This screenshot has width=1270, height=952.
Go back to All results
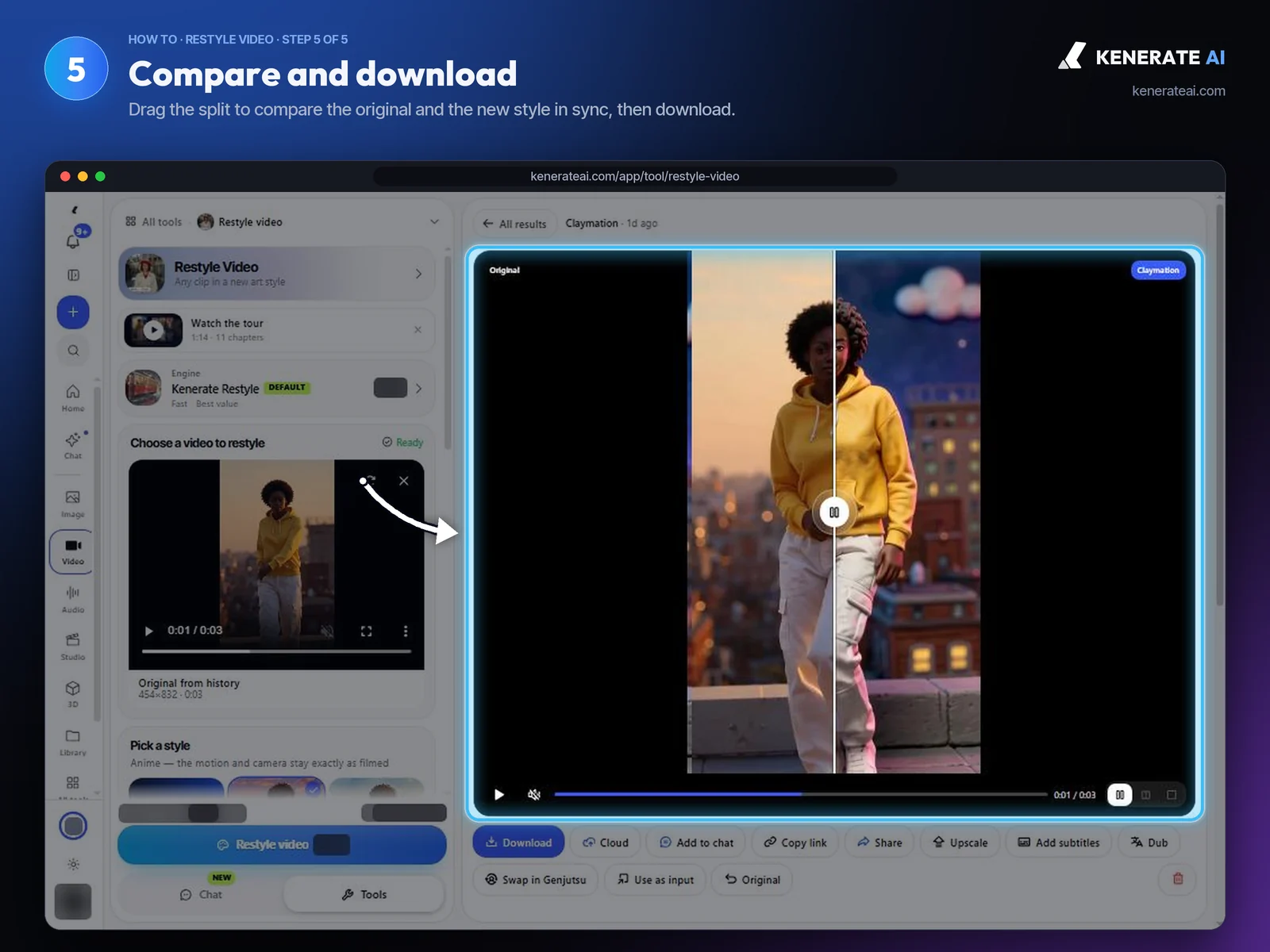514,224
